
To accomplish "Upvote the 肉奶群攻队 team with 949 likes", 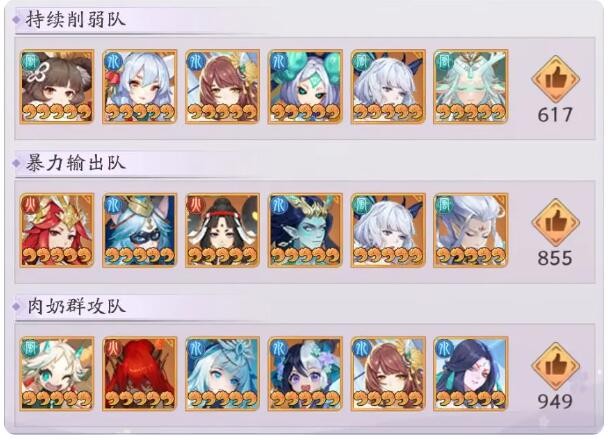I will (555, 366).
